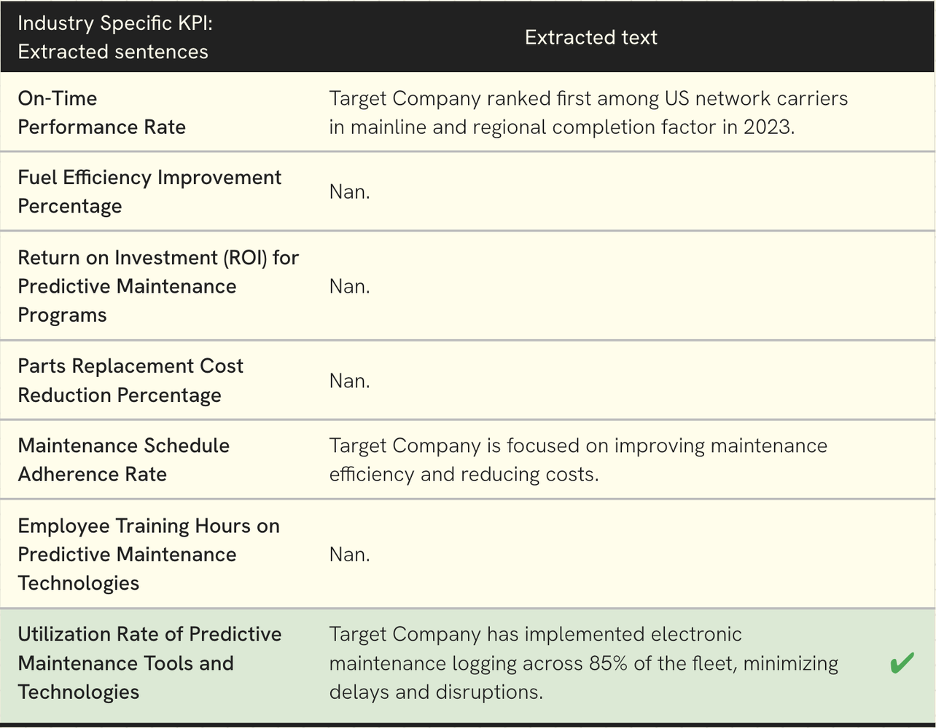Select the 'Extracted text' column header

pos(590,38)
